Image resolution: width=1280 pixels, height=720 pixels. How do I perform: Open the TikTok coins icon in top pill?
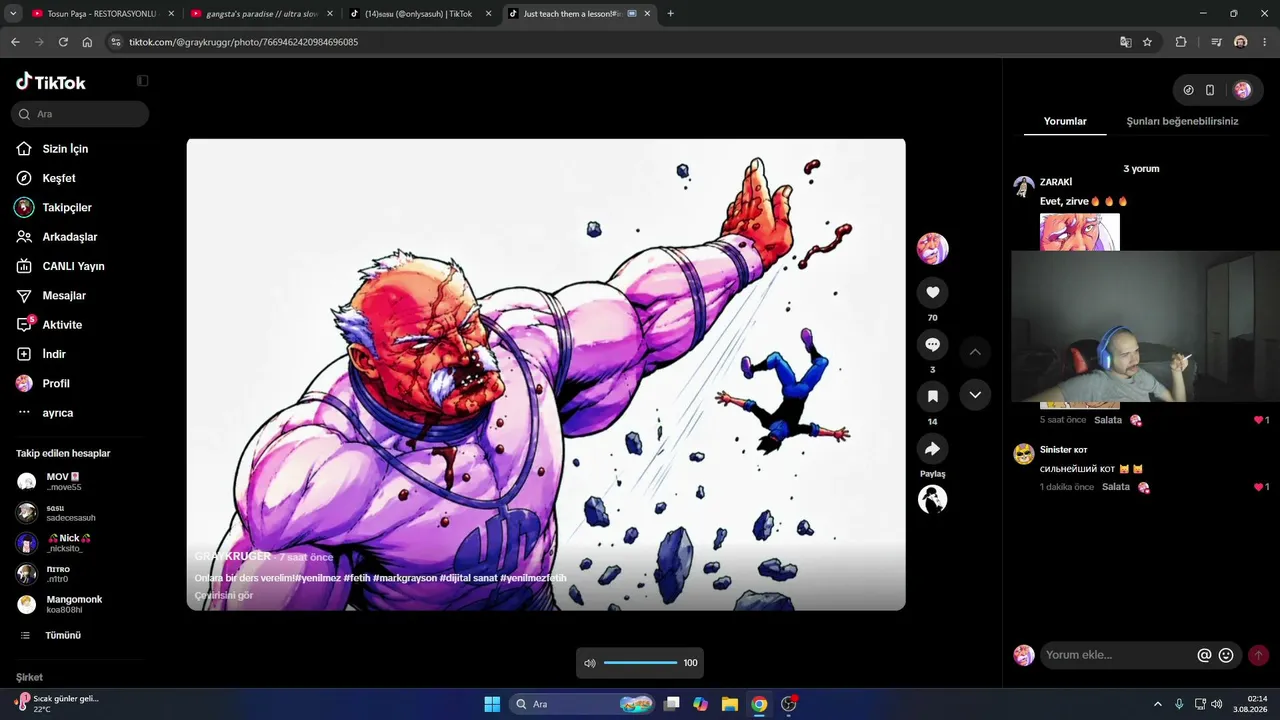1188,90
